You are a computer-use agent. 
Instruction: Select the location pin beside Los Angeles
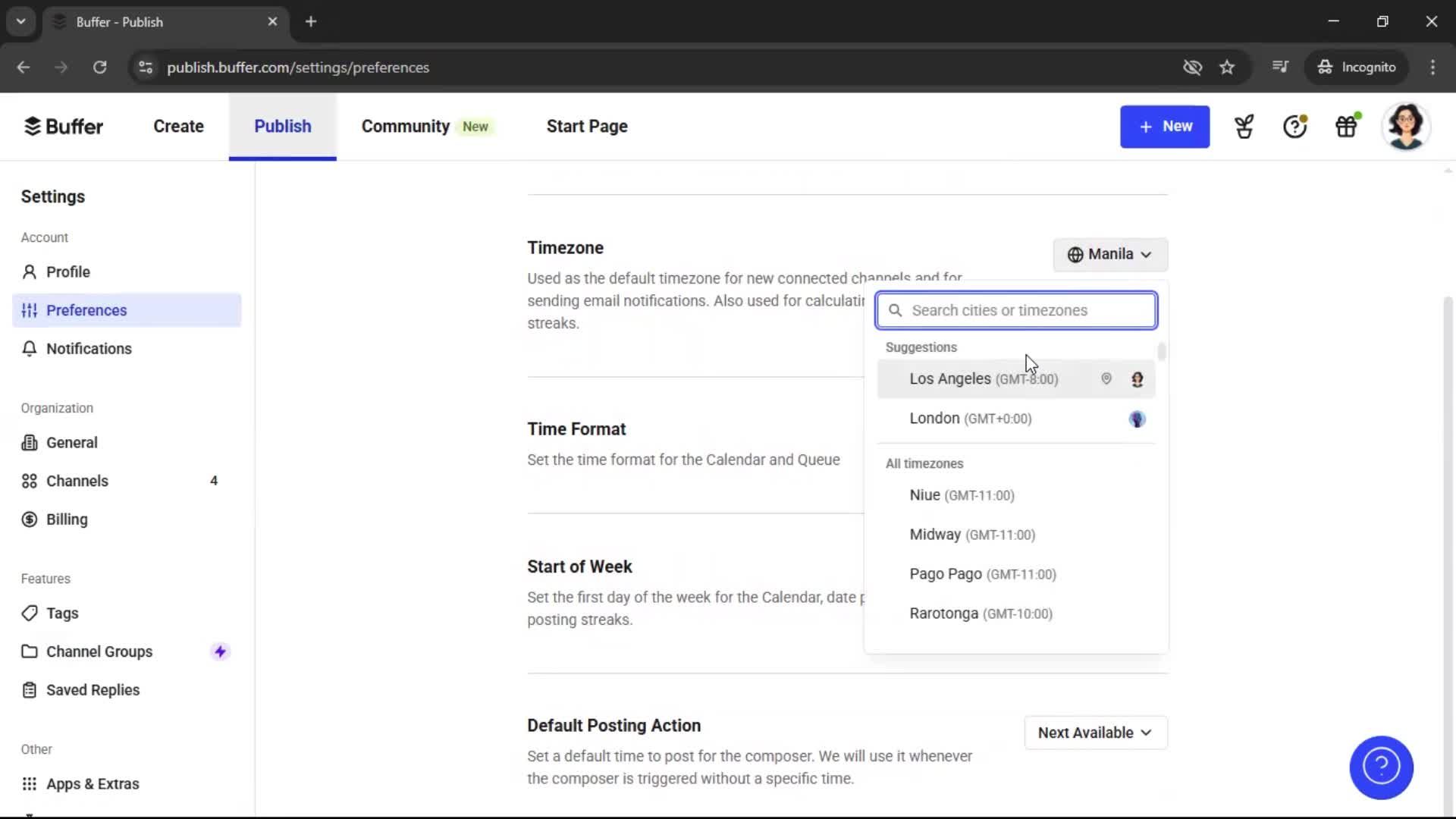click(x=1106, y=378)
